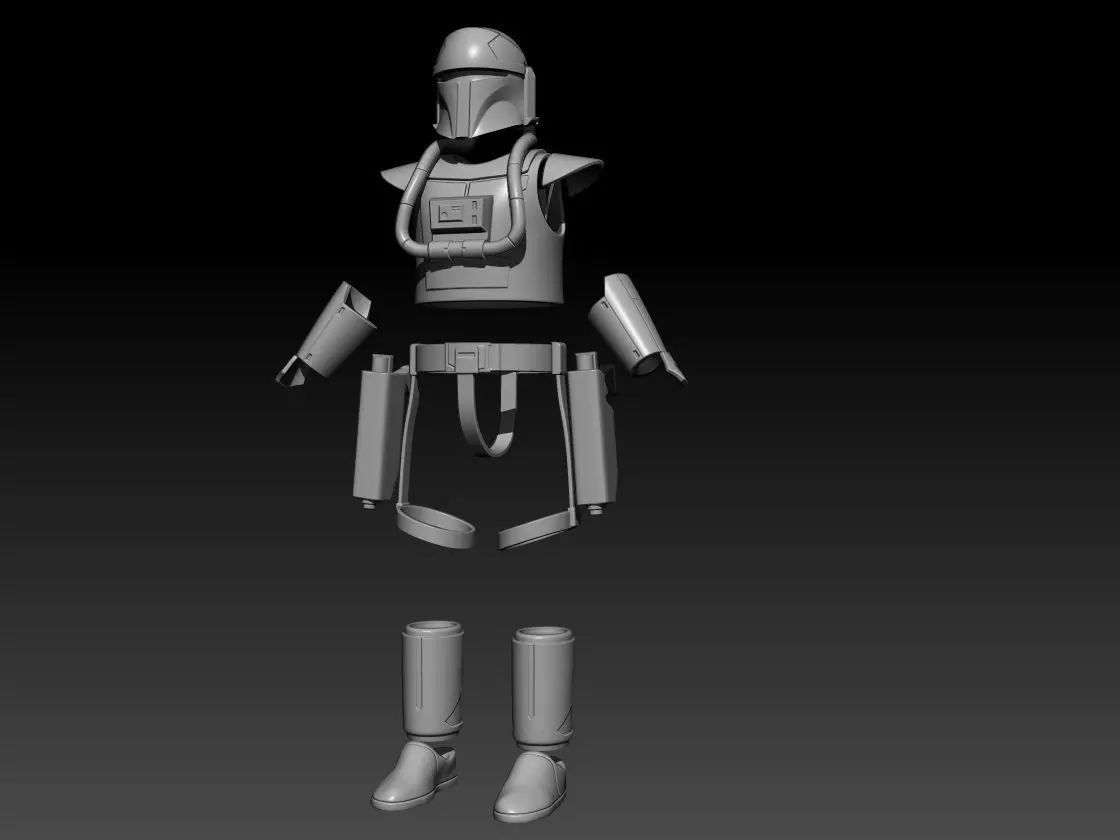The image size is (1120, 840).
Task: Select the hip holster on the viewer's left
Action: pyautogui.click(x=379, y=431)
